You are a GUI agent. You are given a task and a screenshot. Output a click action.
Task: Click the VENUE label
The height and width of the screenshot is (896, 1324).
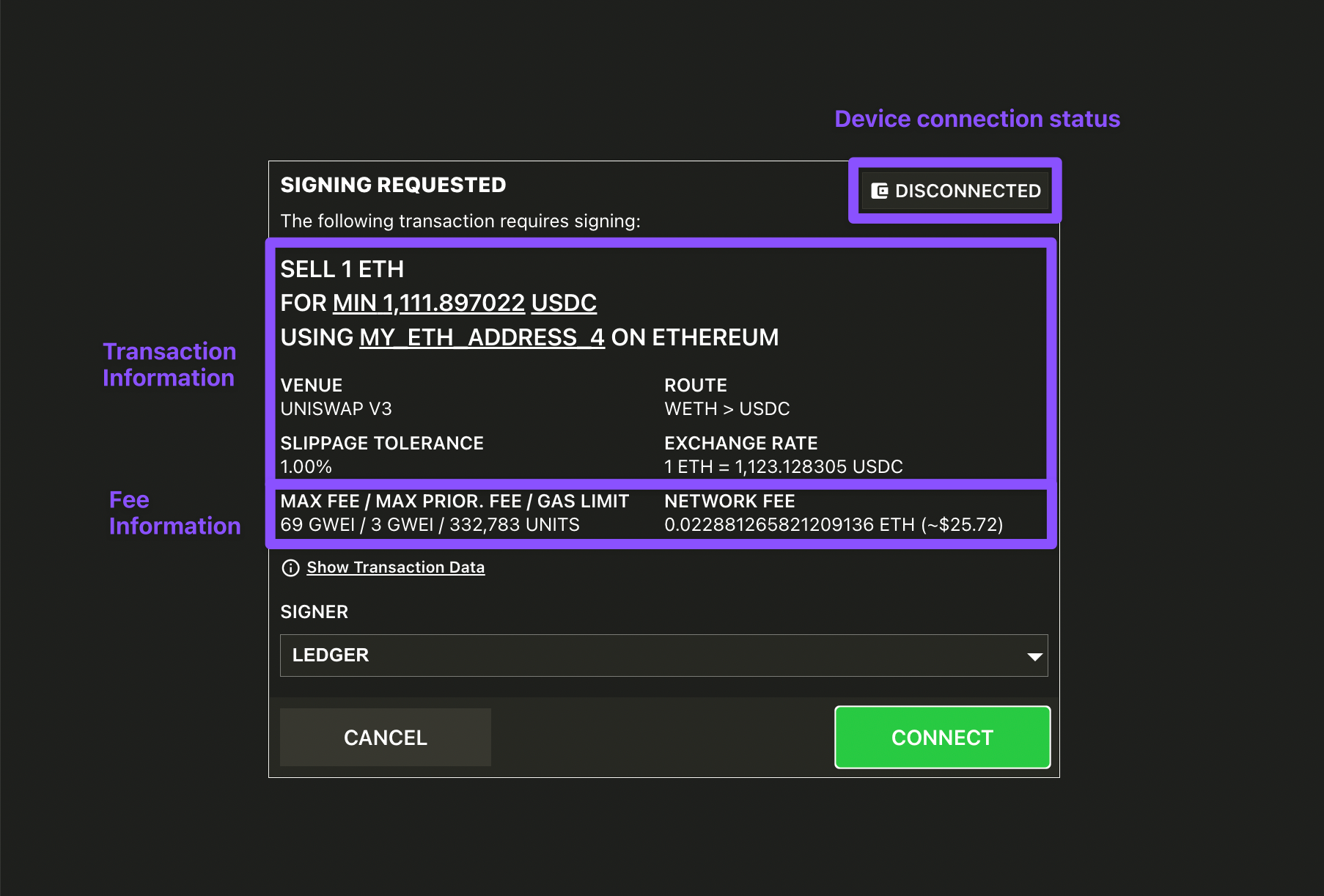tap(312, 385)
